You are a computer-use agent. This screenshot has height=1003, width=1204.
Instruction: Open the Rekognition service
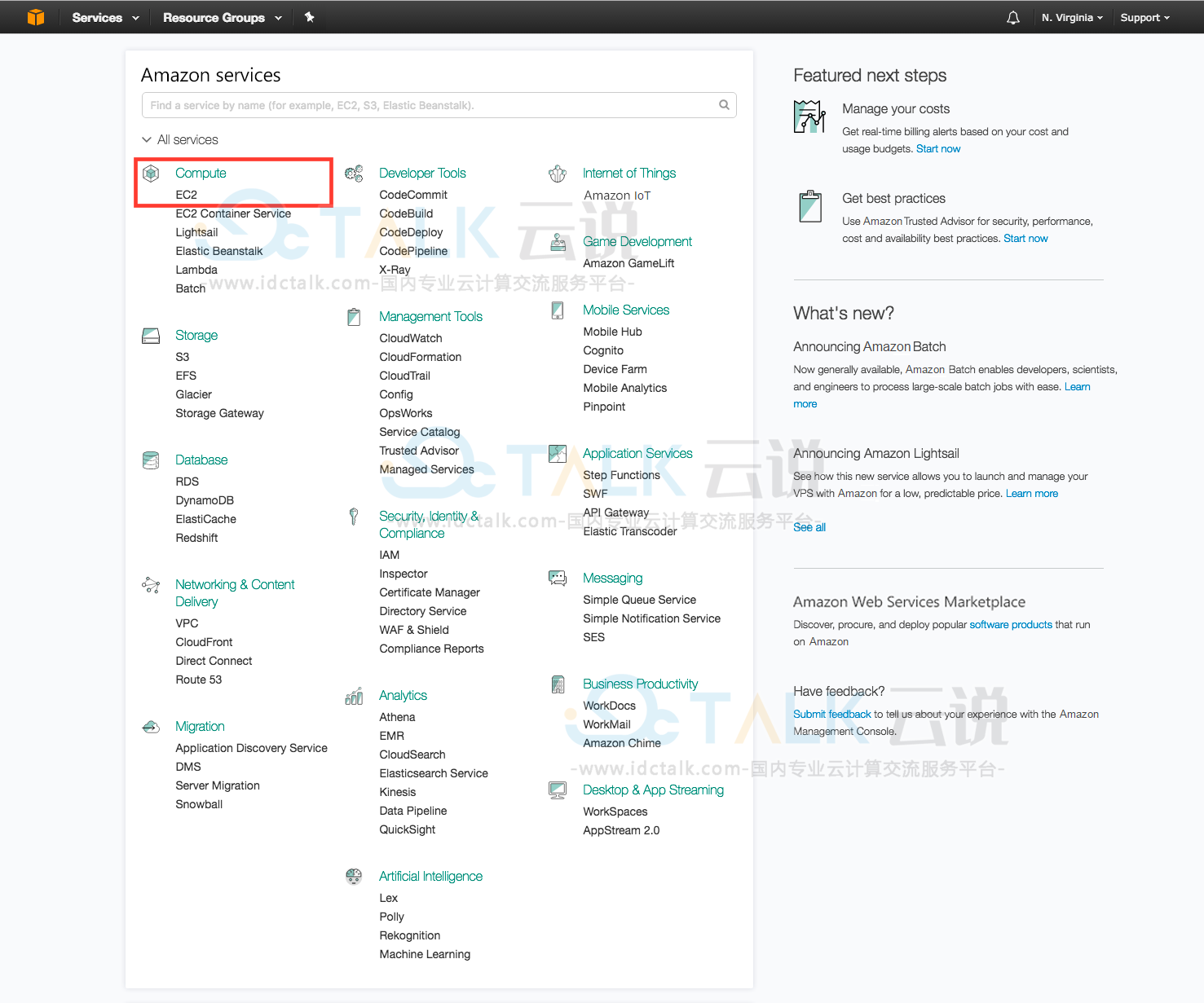tap(410, 935)
